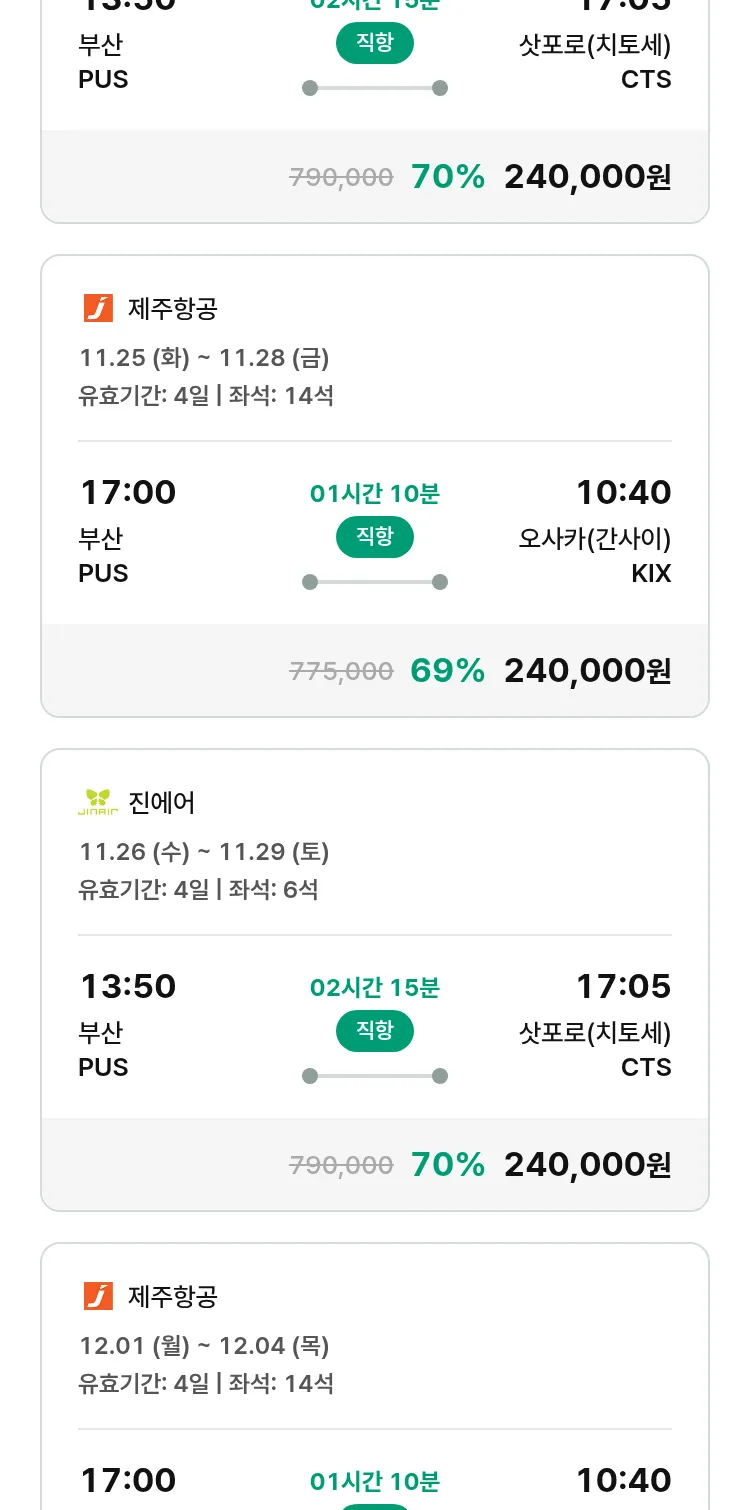
Task: Tap the 직항 badge on the Osaka 11.25 flight
Action: click(x=375, y=537)
